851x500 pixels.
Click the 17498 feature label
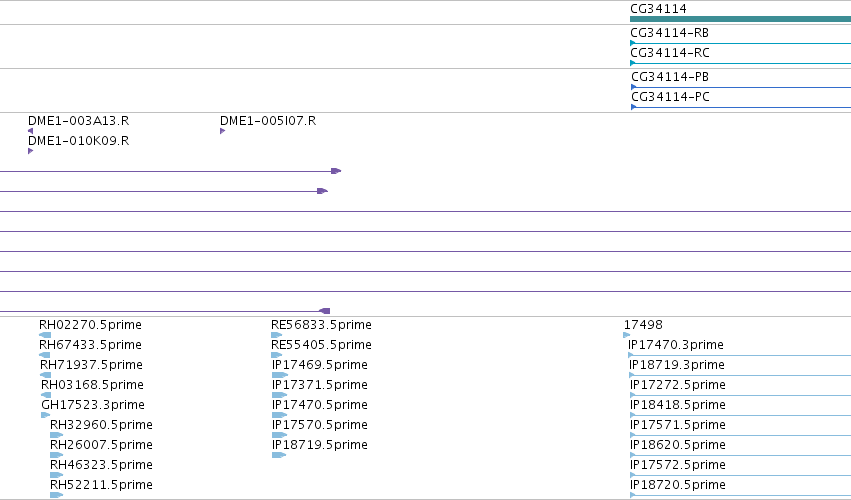643,325
